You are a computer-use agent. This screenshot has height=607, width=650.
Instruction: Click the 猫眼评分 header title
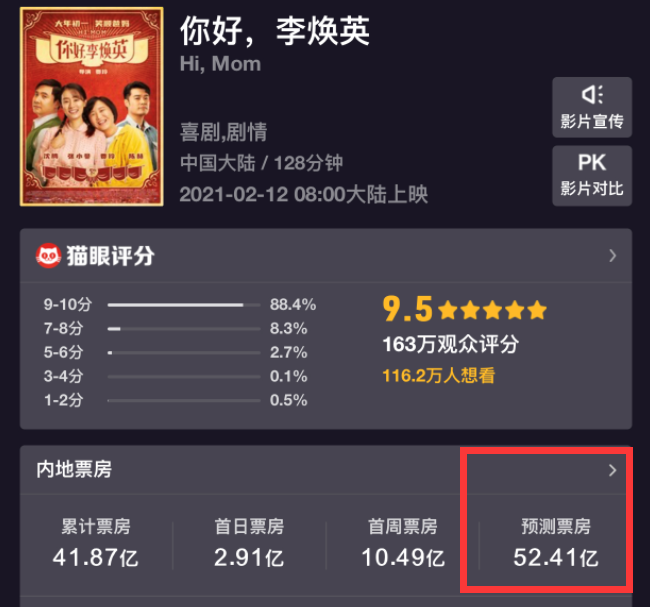click(x=111, y=256)
